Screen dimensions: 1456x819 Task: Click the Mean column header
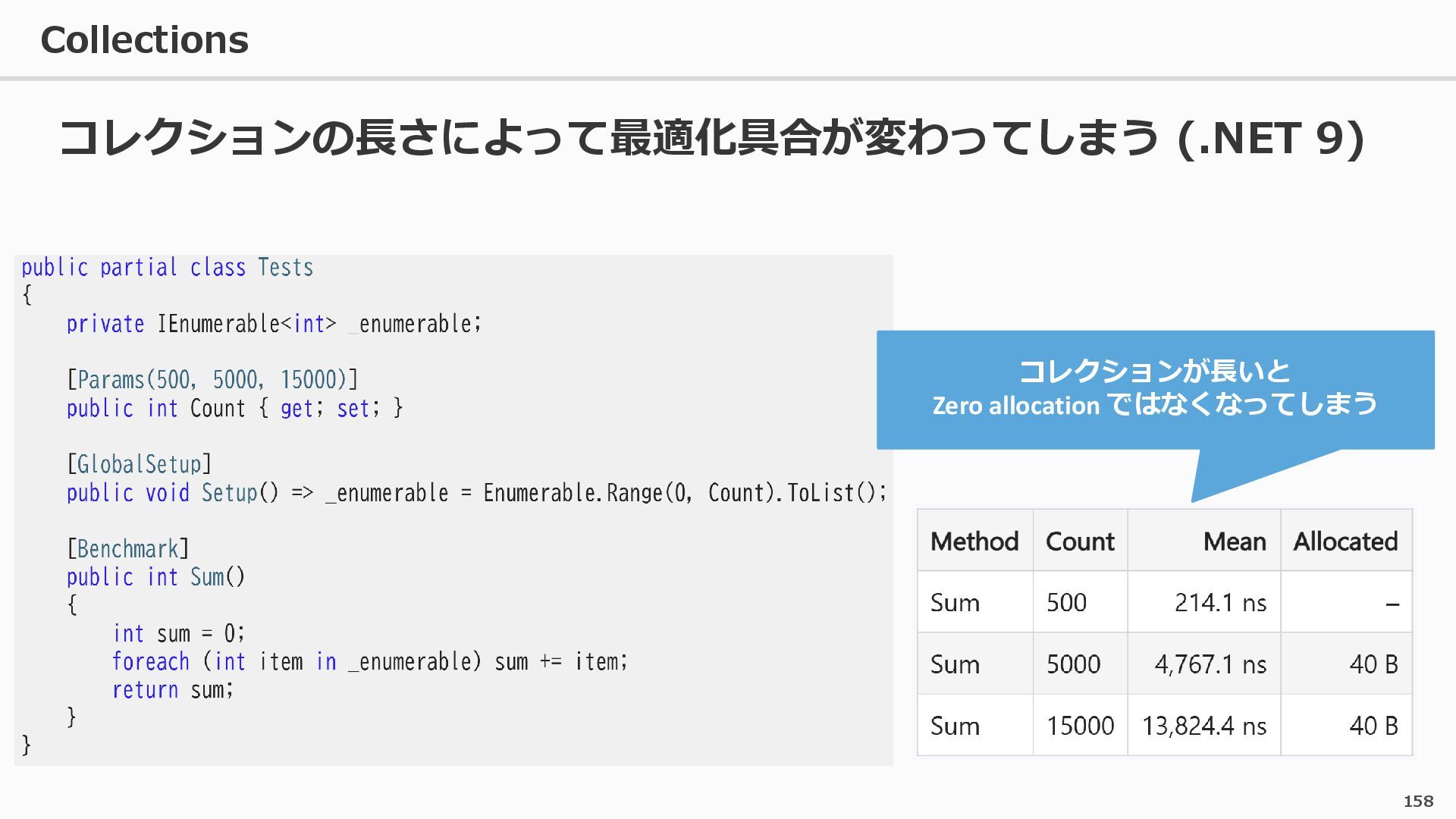[x=1234, y=541]
